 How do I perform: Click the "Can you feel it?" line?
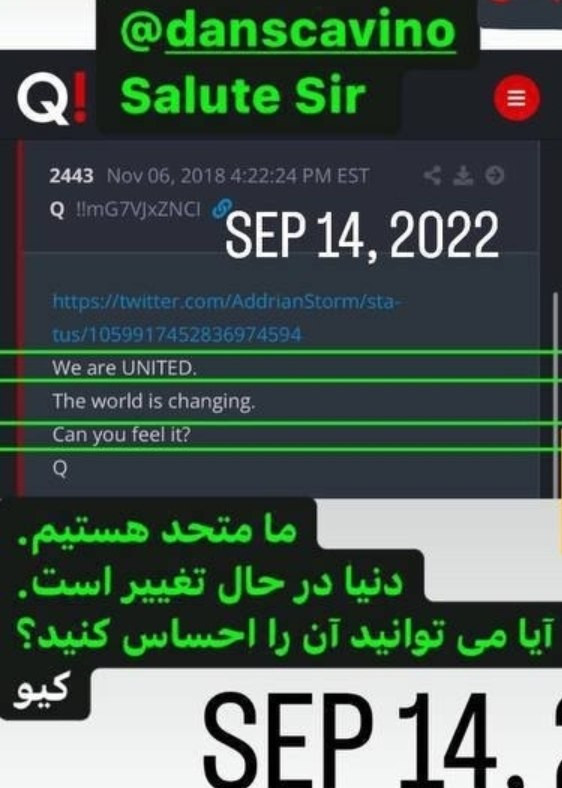[x=122, y=435]
